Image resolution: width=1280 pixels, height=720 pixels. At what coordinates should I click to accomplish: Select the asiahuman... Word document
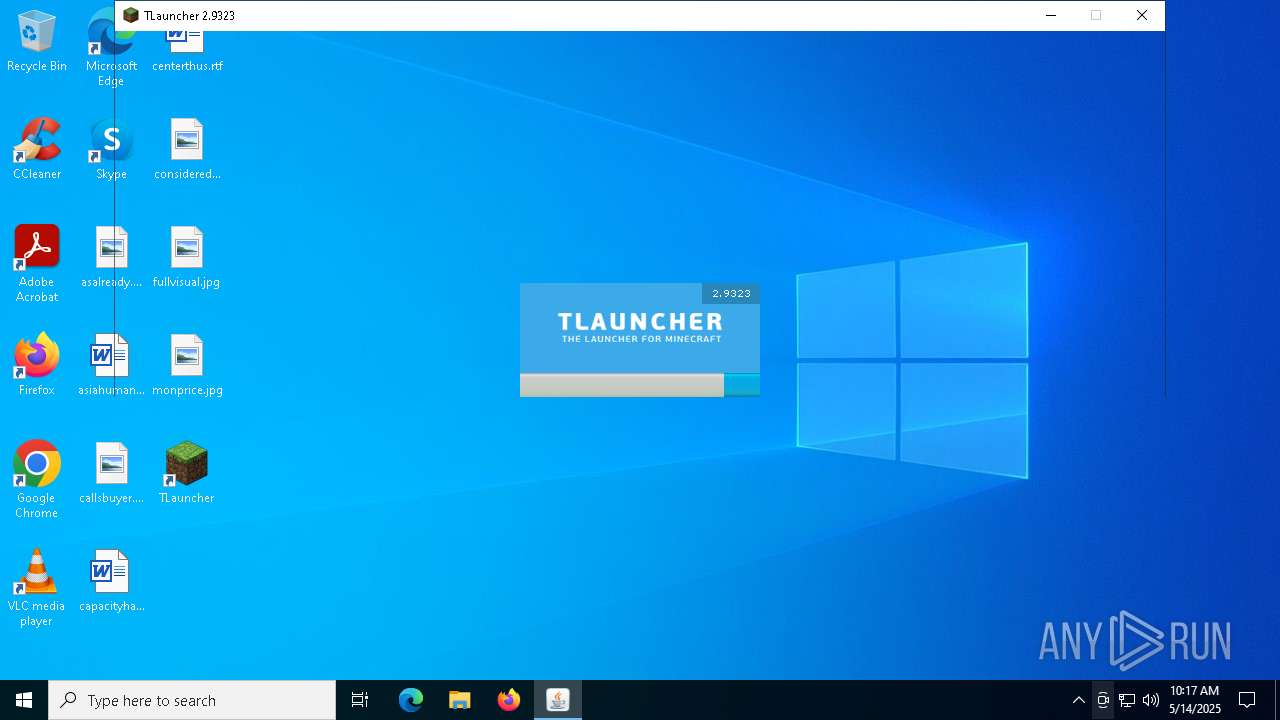pyautogui.click(x=111, y=365)
